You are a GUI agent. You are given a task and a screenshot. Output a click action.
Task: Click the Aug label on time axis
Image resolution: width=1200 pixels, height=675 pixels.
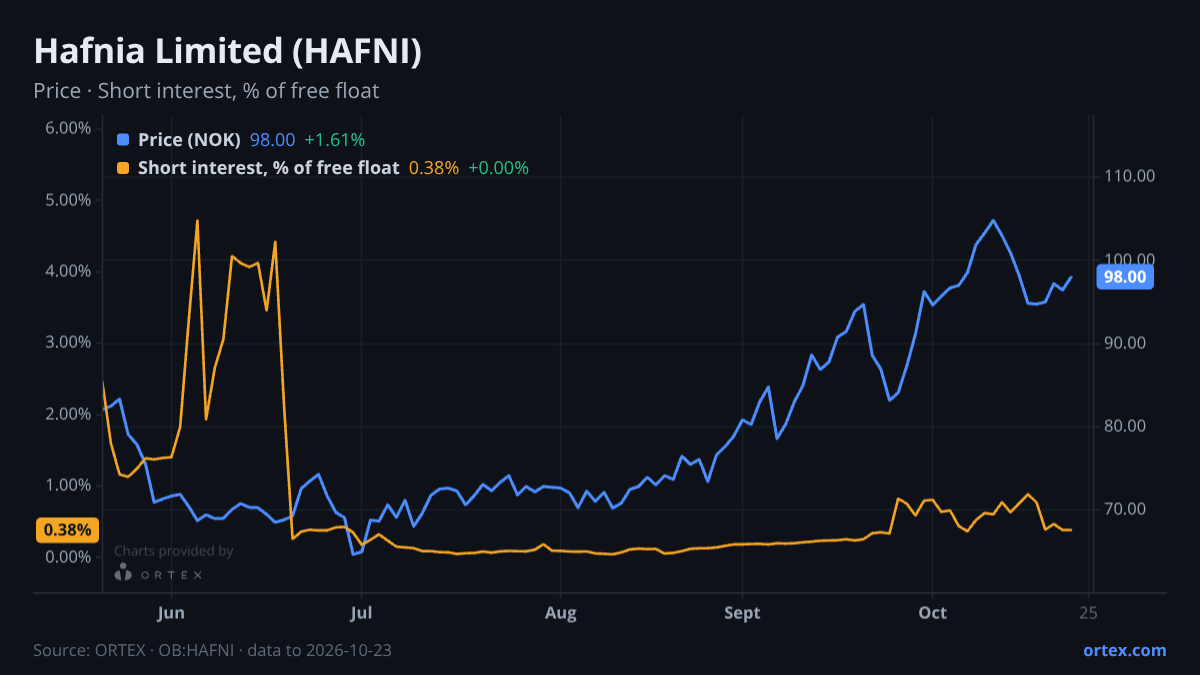[562, 613]
